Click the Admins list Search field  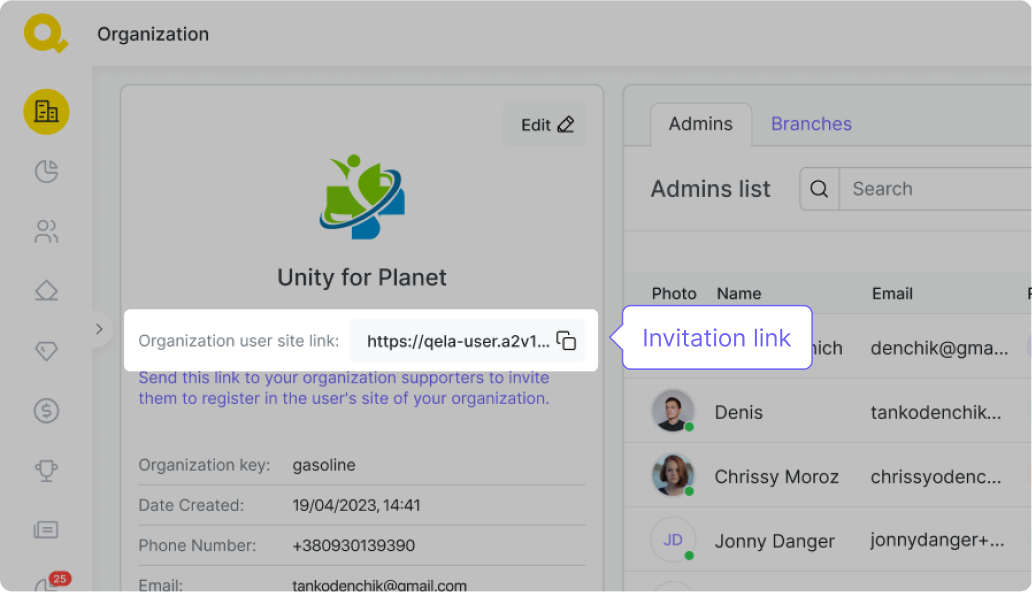tap(930, 189)
